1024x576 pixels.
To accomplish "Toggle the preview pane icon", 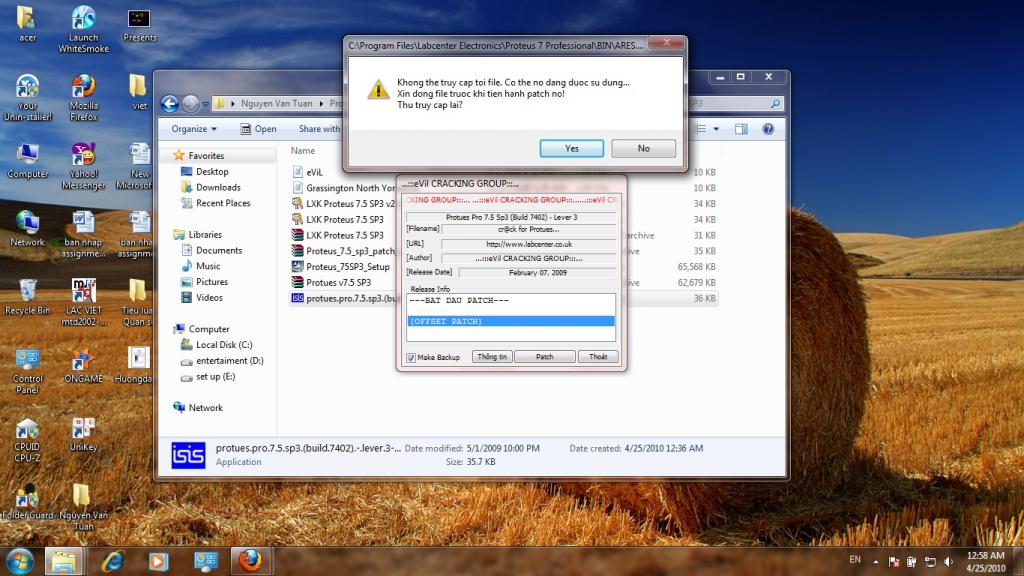I will click(x=741, y=129).
